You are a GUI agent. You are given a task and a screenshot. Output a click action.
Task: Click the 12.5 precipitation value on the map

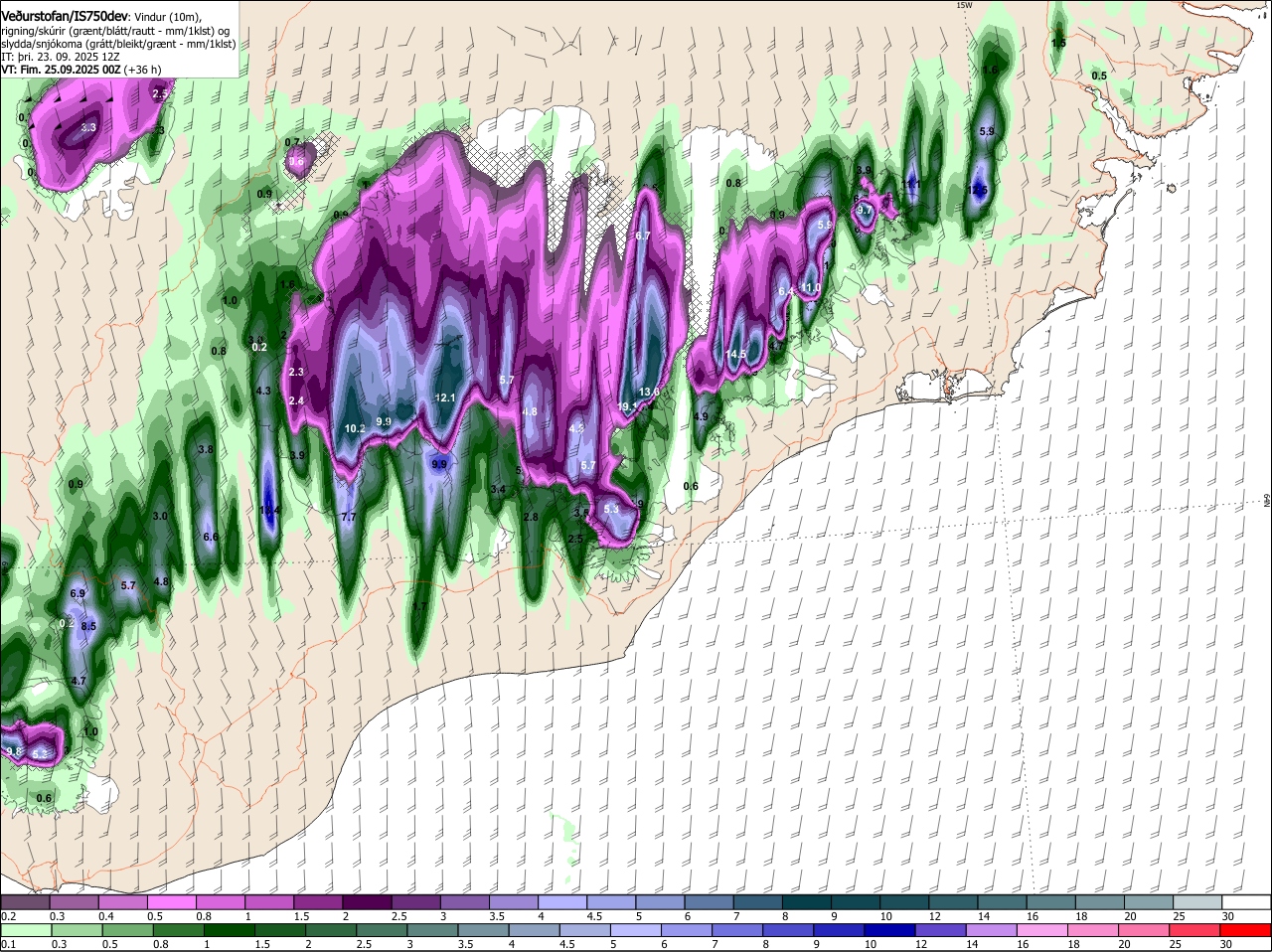pos(978,190)
